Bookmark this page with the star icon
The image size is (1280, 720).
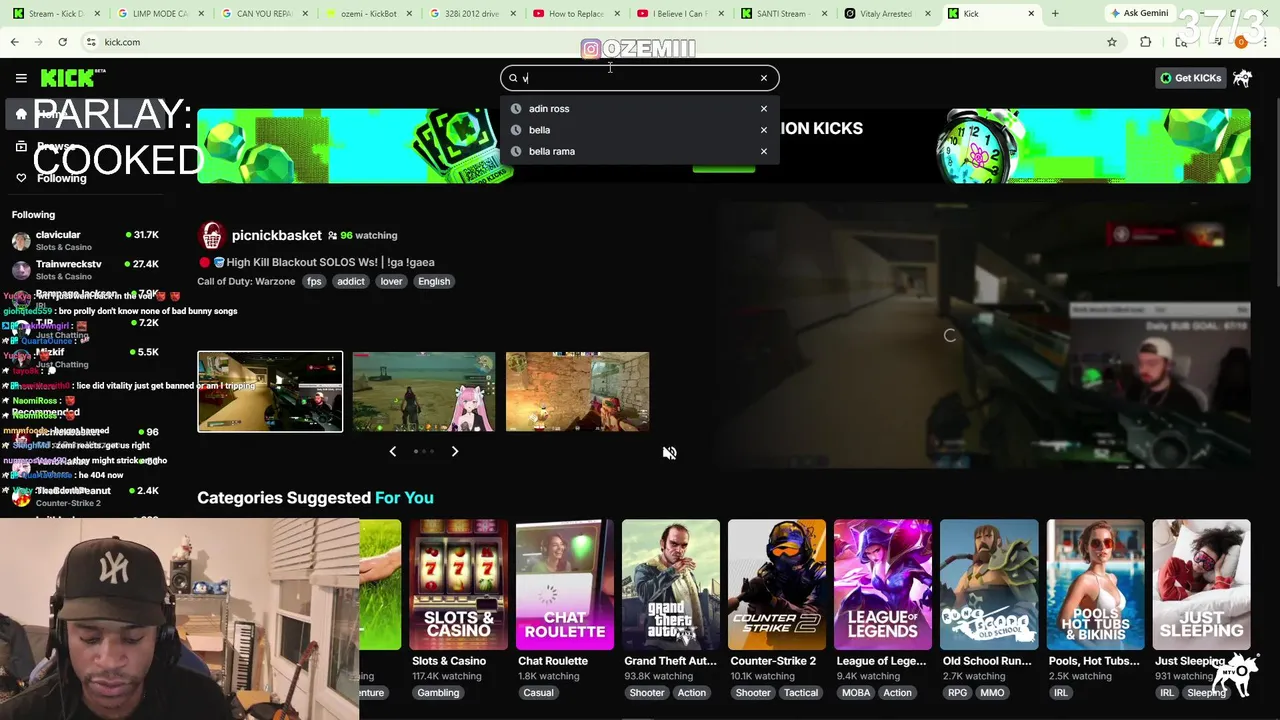(1112, 42)
